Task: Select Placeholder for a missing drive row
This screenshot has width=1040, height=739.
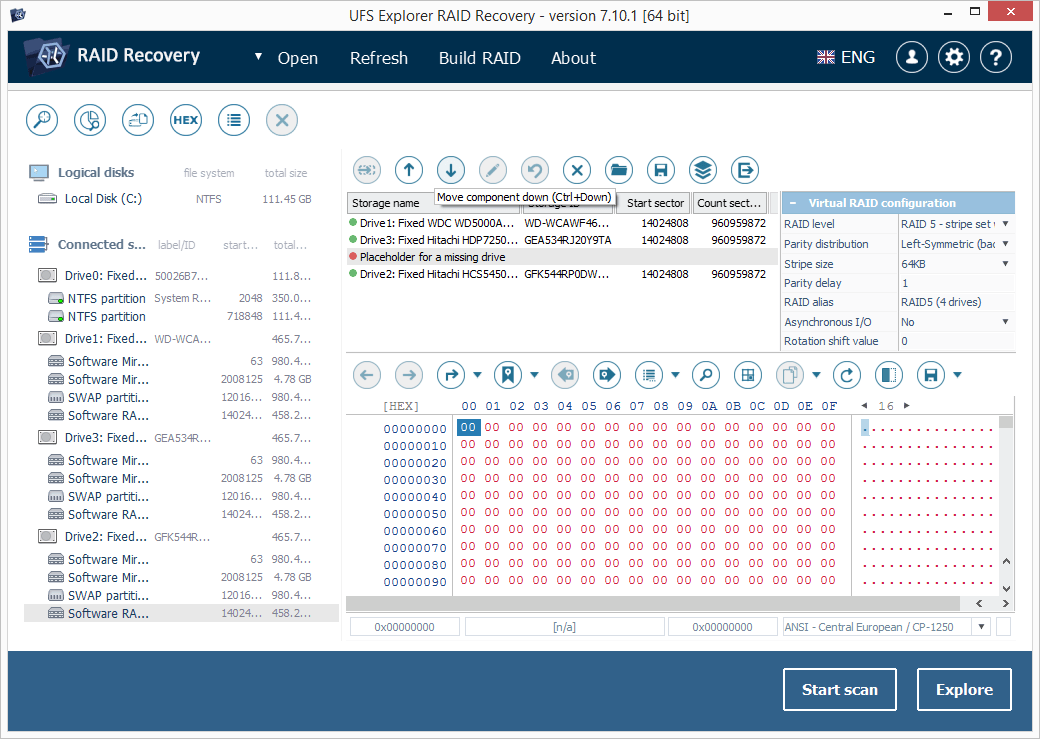Action: pyautogui.click(x=562, y=257)
